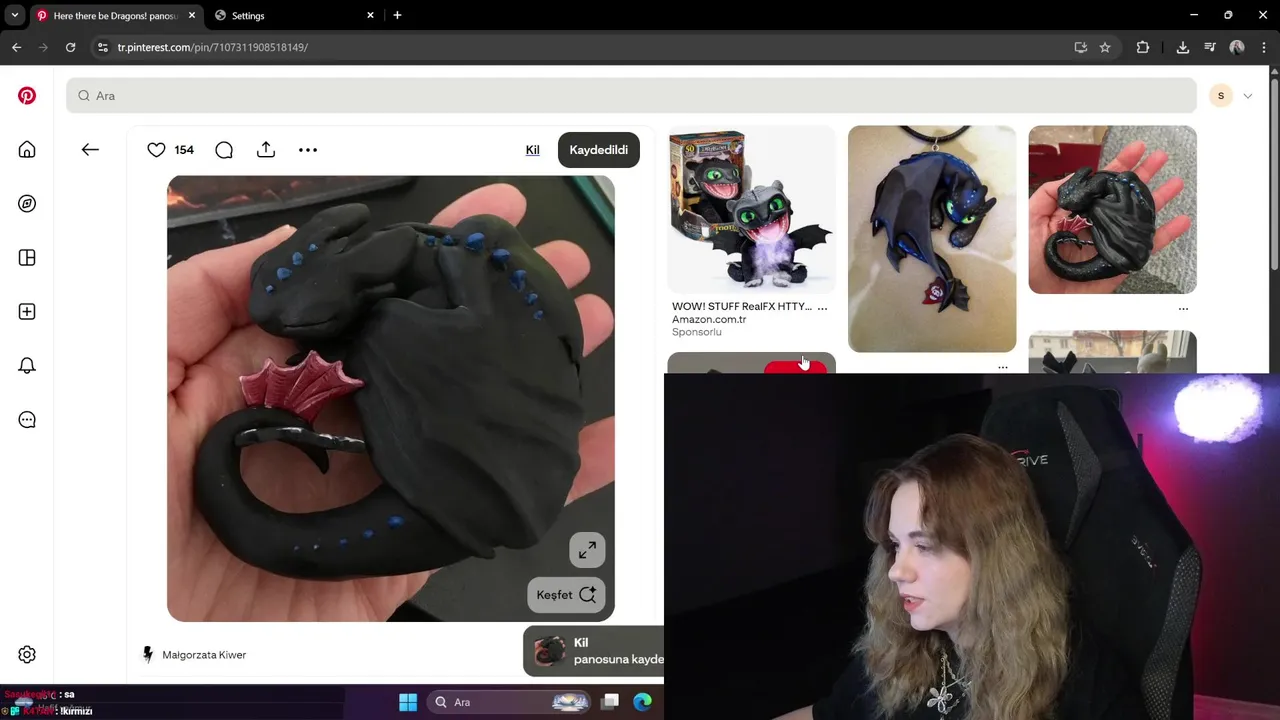Open notifications bell icon
The width and height of the screenshot is (1280, 720).
[27, 366]
